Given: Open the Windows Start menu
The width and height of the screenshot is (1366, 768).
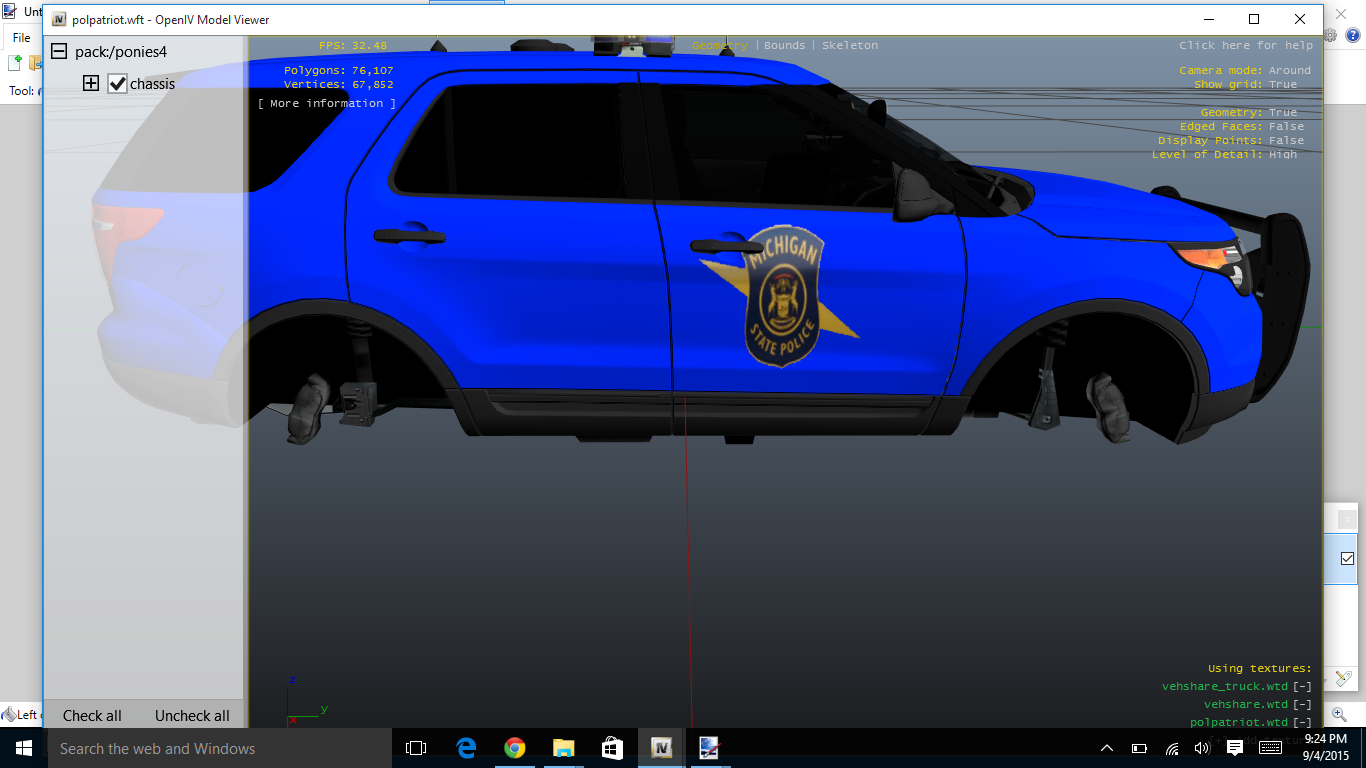Looking at the screenshot, I should [x=22, y=748].
